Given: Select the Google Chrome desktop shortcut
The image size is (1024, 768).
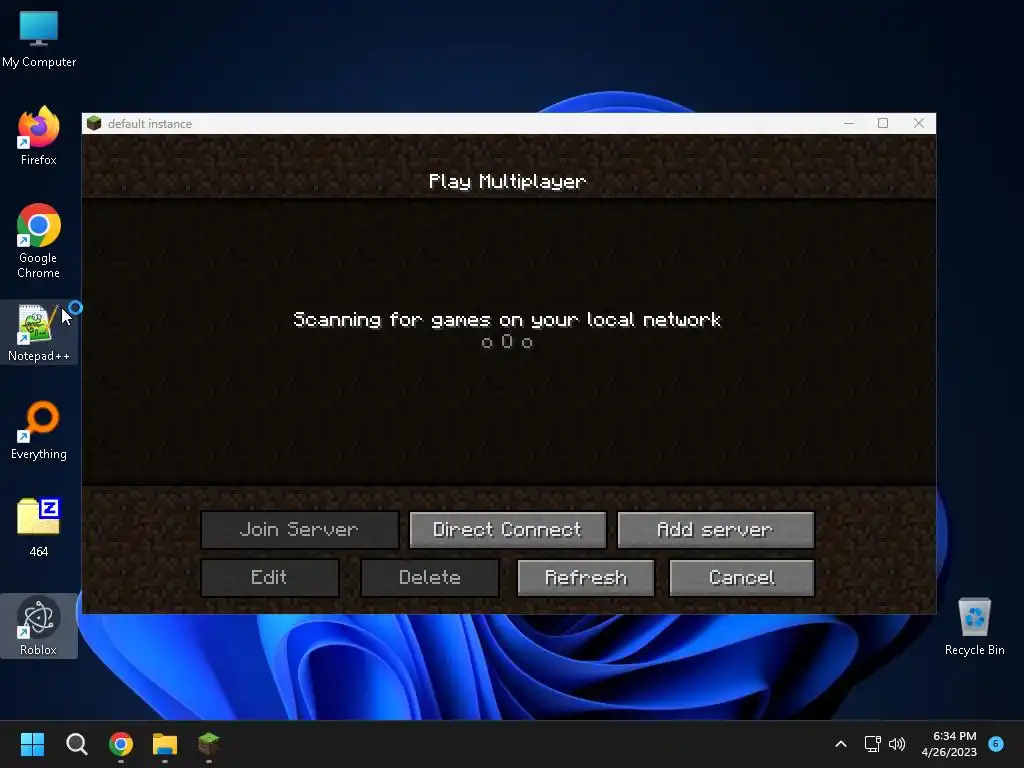Looking at the screenshot, I should coord(39,242).
